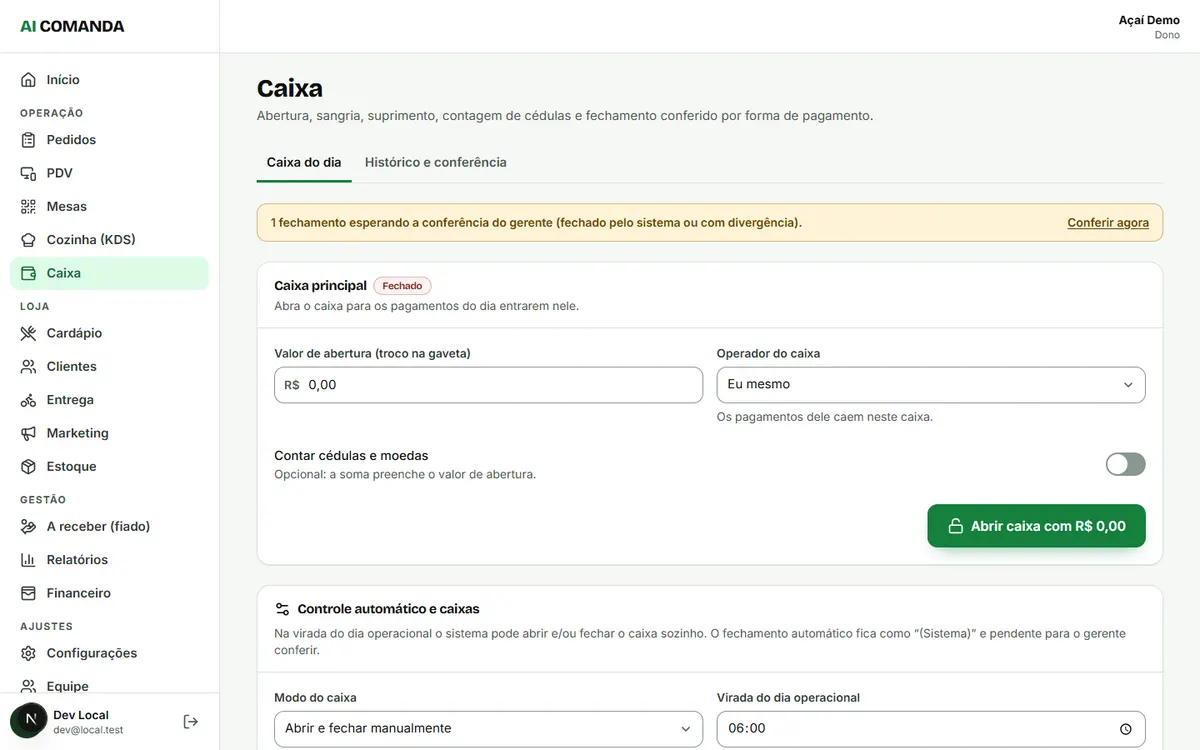Image resolution: width=1200 pixels, height=750 pixels.
Task: Click the A receber (fiado) icon
Action: pyautogui.click(x=28, y=527)
